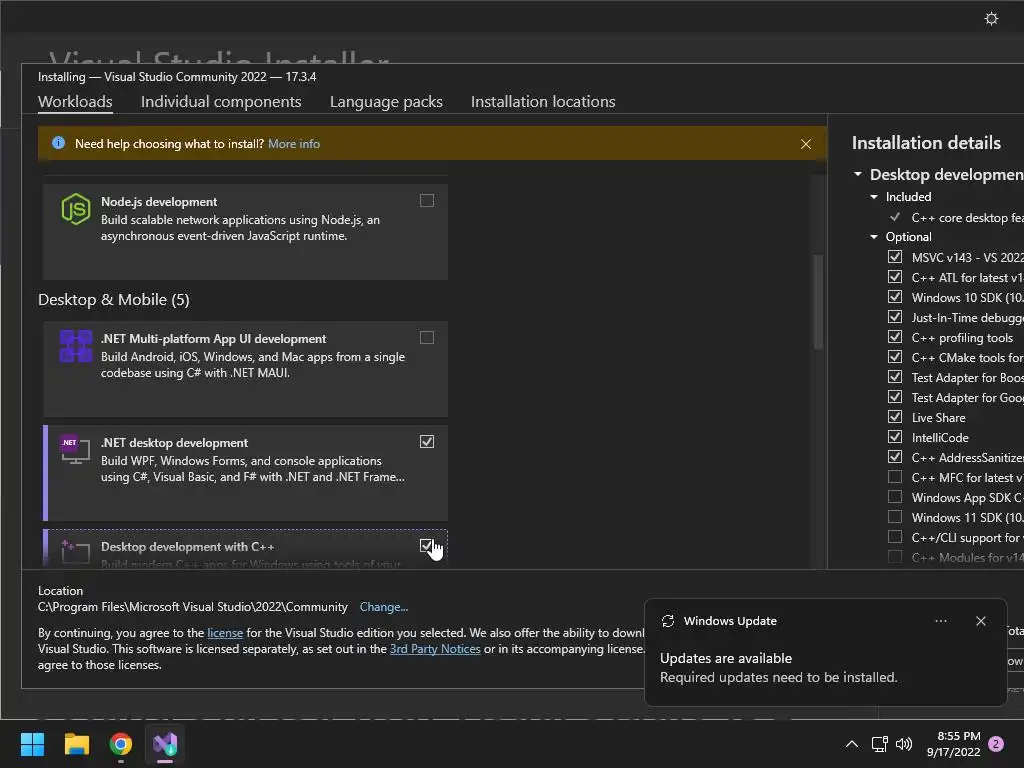
Task: Open the notification options ellipsis menu
Action: click(x=940, y=621)
